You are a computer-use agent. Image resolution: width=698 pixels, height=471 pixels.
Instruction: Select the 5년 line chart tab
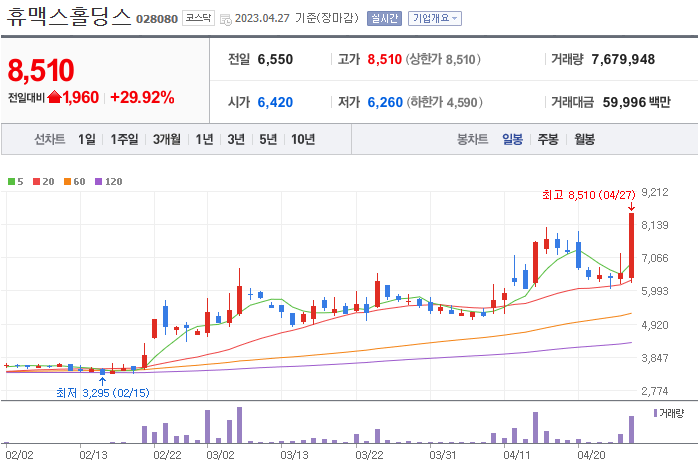pyautogui.click(x=268, y=139)
